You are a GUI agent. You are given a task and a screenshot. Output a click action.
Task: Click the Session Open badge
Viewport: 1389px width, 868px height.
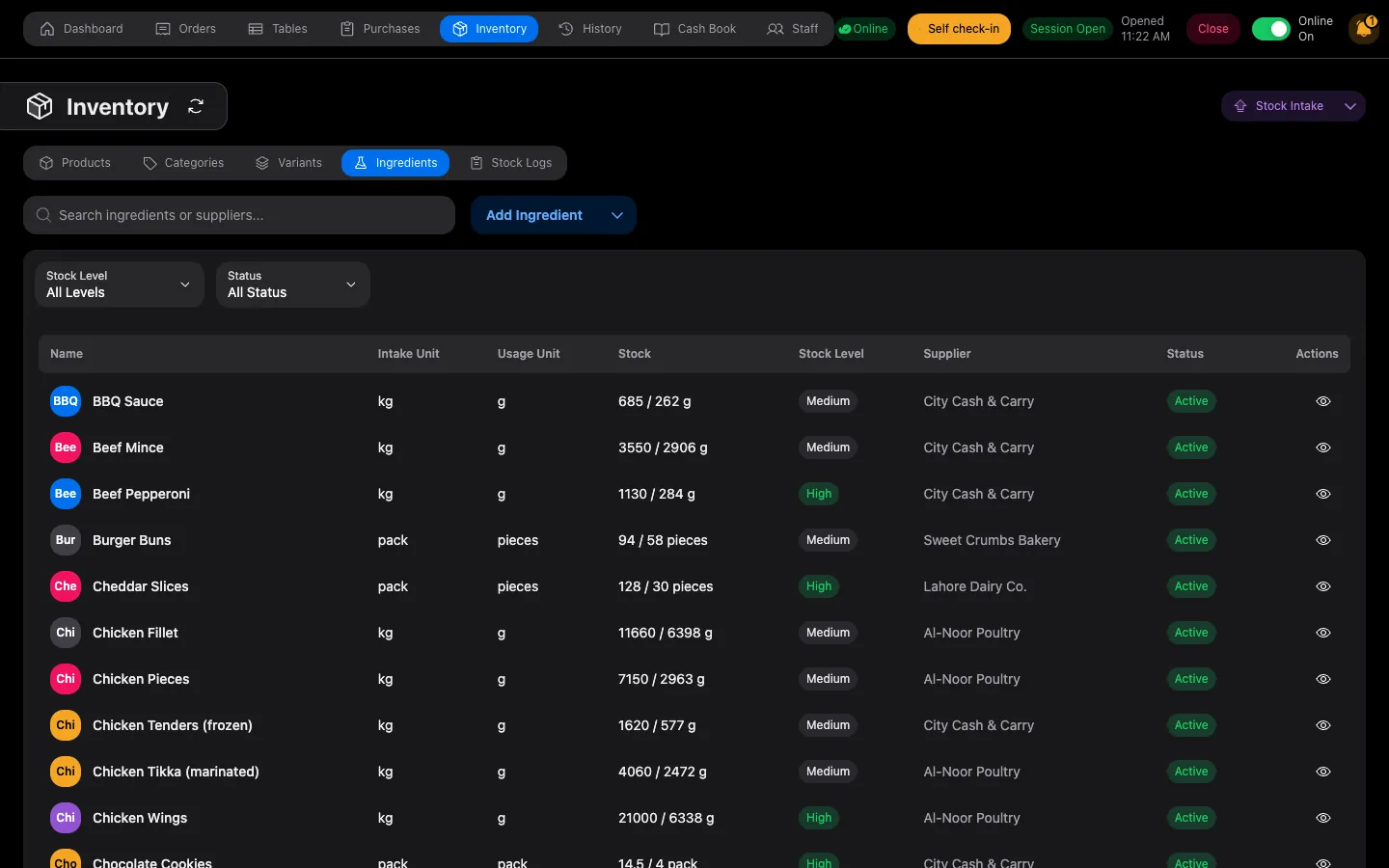(x=1068, y=29)
